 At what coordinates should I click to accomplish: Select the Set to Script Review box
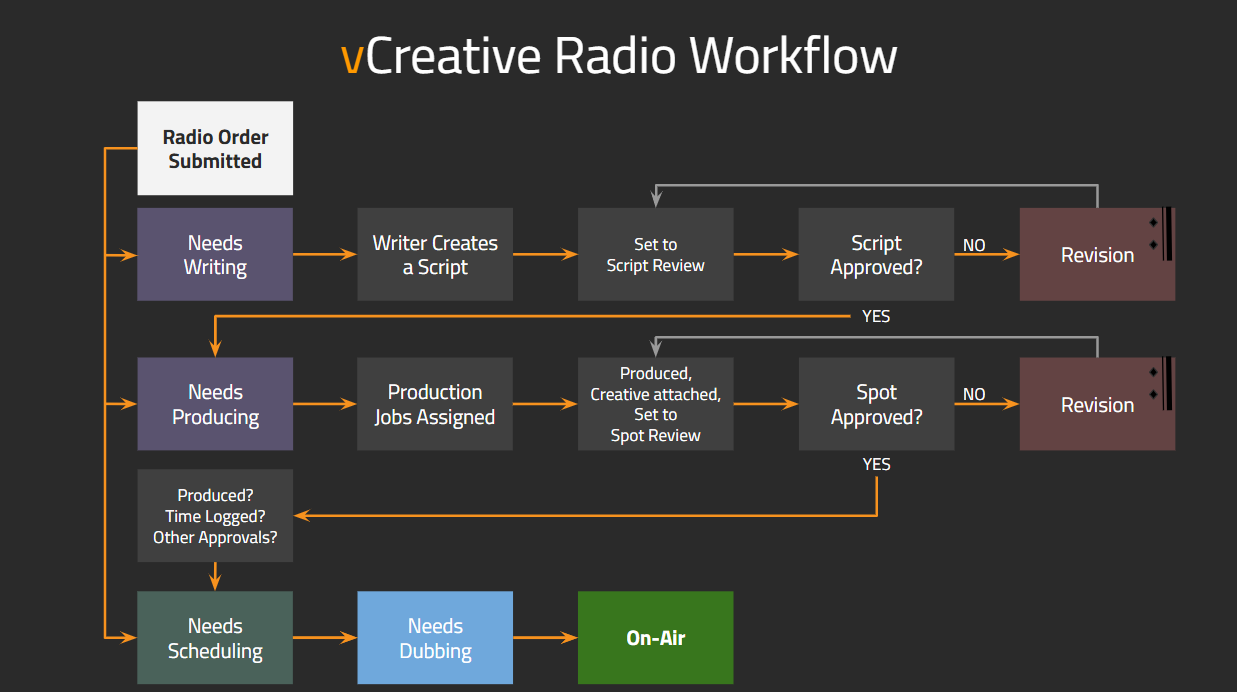point(655,254)
